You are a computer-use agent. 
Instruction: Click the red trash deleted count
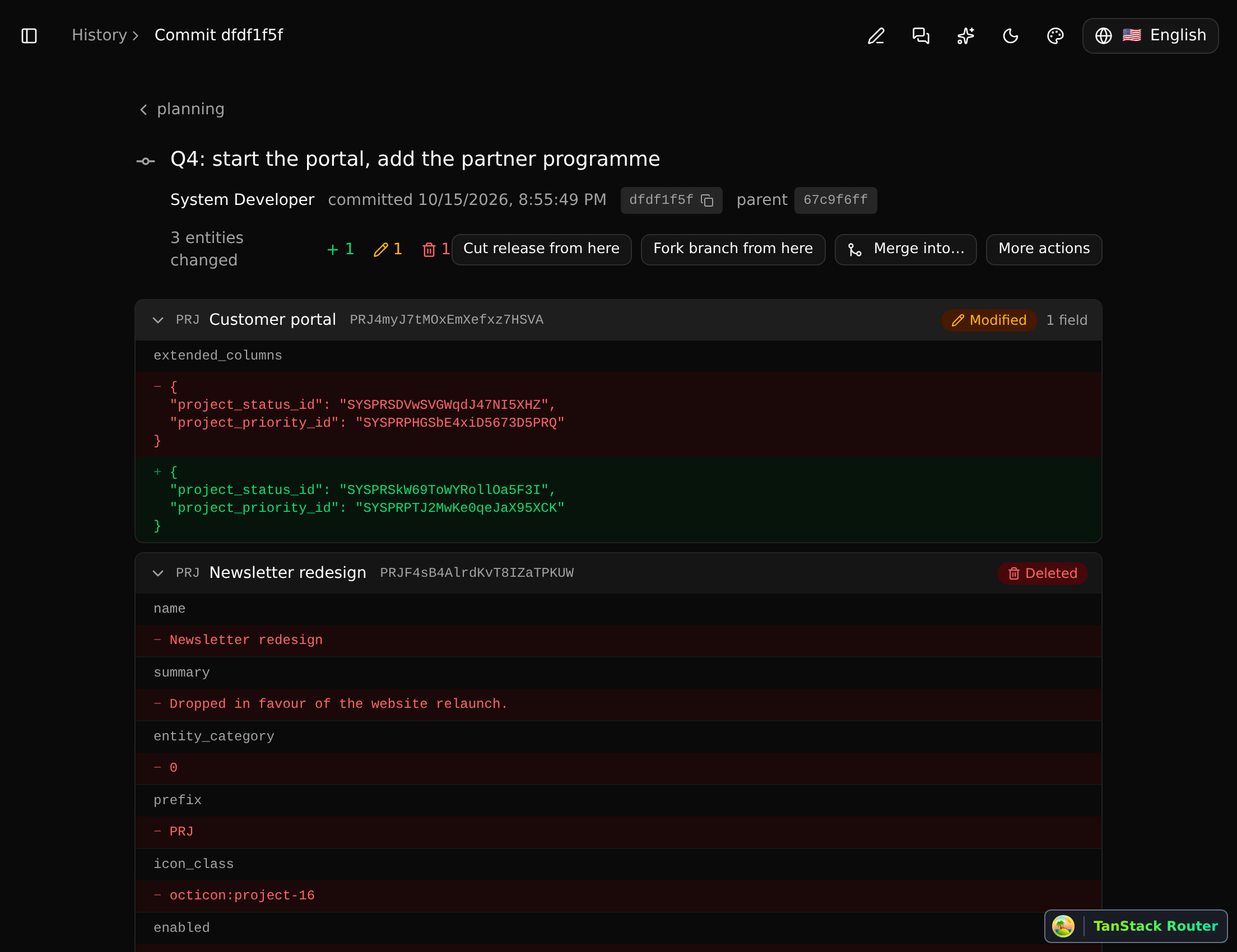[436, 249]
